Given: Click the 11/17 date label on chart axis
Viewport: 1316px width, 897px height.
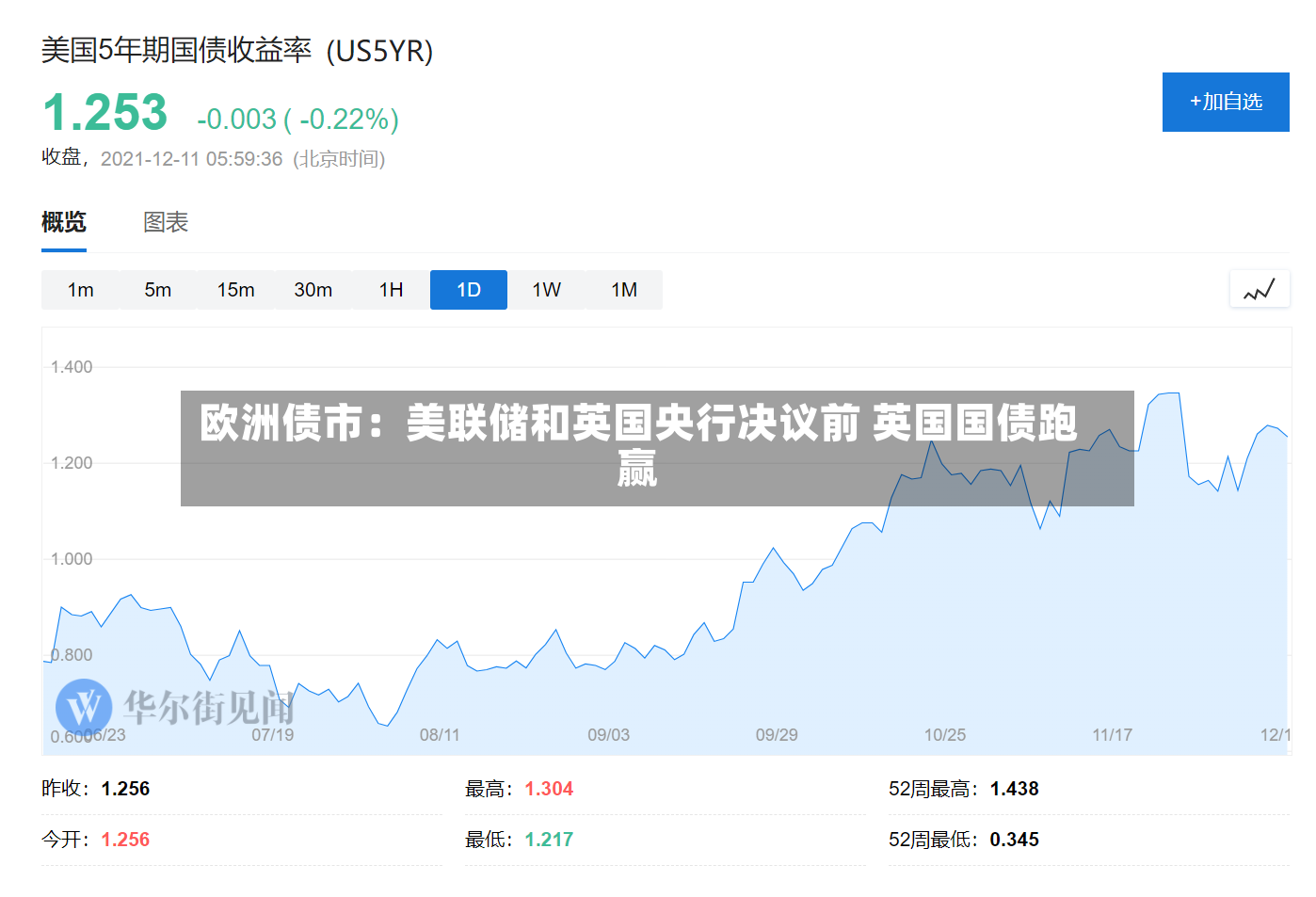Looking at the screenshot, I should pyautogui.click(x=1112, y=735).
